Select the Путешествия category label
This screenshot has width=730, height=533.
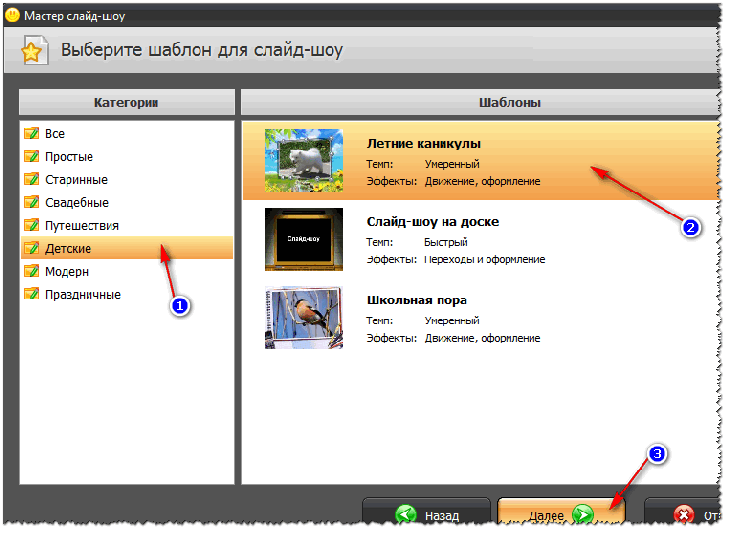point(82,226)
